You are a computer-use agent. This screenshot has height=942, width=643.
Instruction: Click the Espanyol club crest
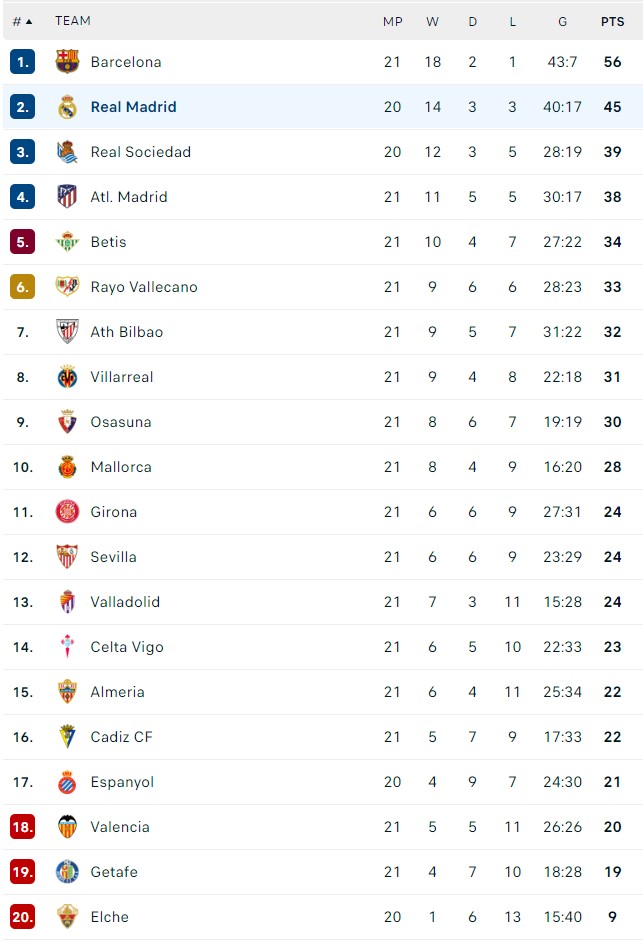tap(67, 782)
